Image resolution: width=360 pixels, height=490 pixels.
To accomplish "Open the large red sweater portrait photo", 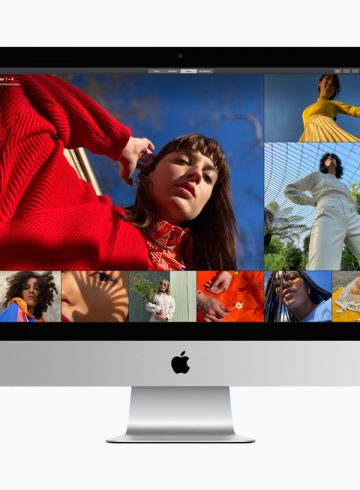I will click(132, 172).
